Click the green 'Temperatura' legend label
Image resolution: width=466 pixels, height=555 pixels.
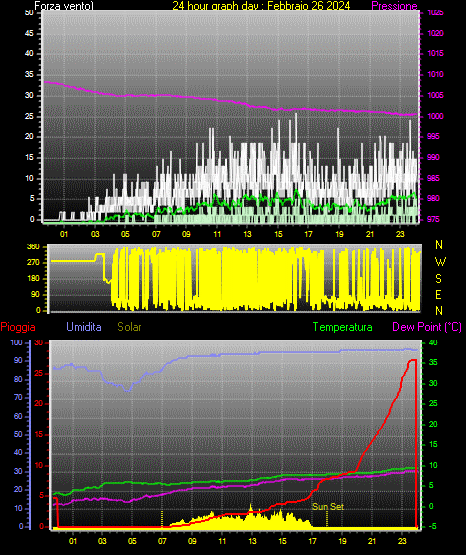pyautogui.click(x=343, y=327)
